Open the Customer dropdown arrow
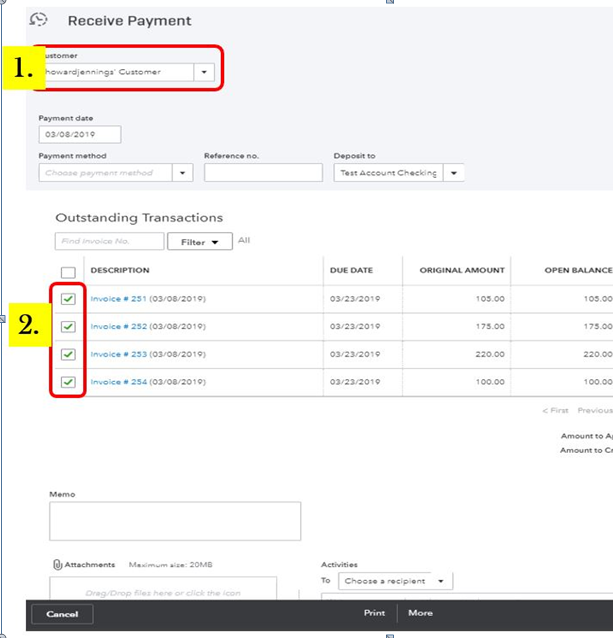 click(204, 72)
